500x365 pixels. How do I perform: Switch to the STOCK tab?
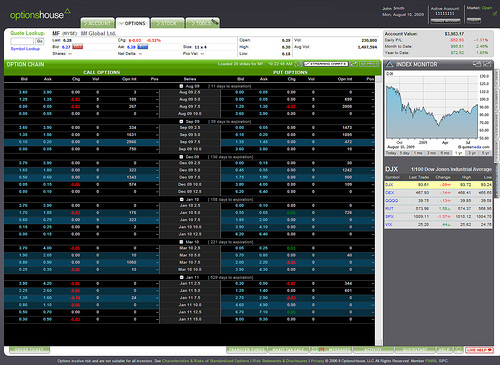pos(167,23)
